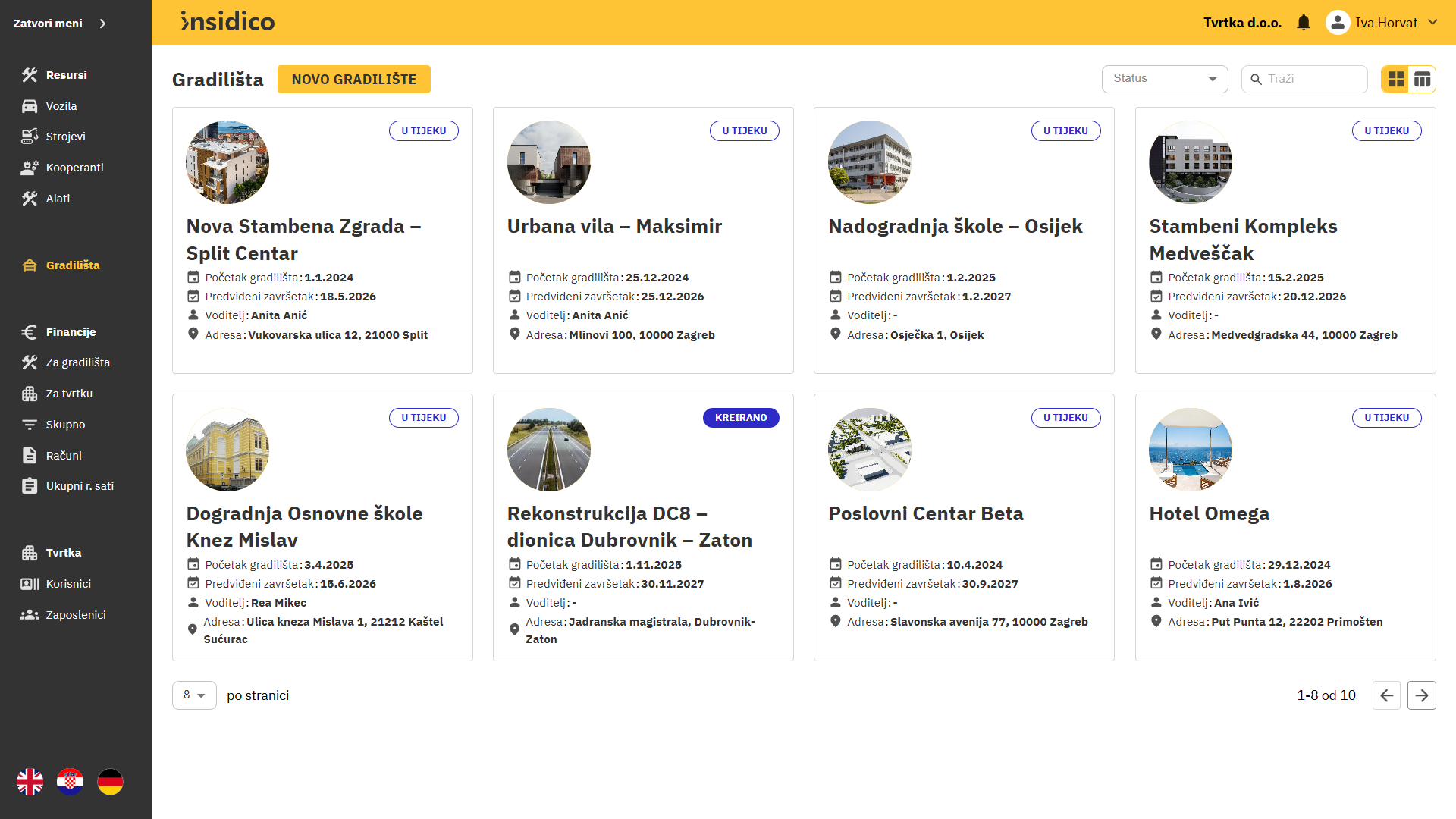The height and width of the screenshot is (819, 1456).
Task: Click the user avatar icon
Action: (1338, 23)
